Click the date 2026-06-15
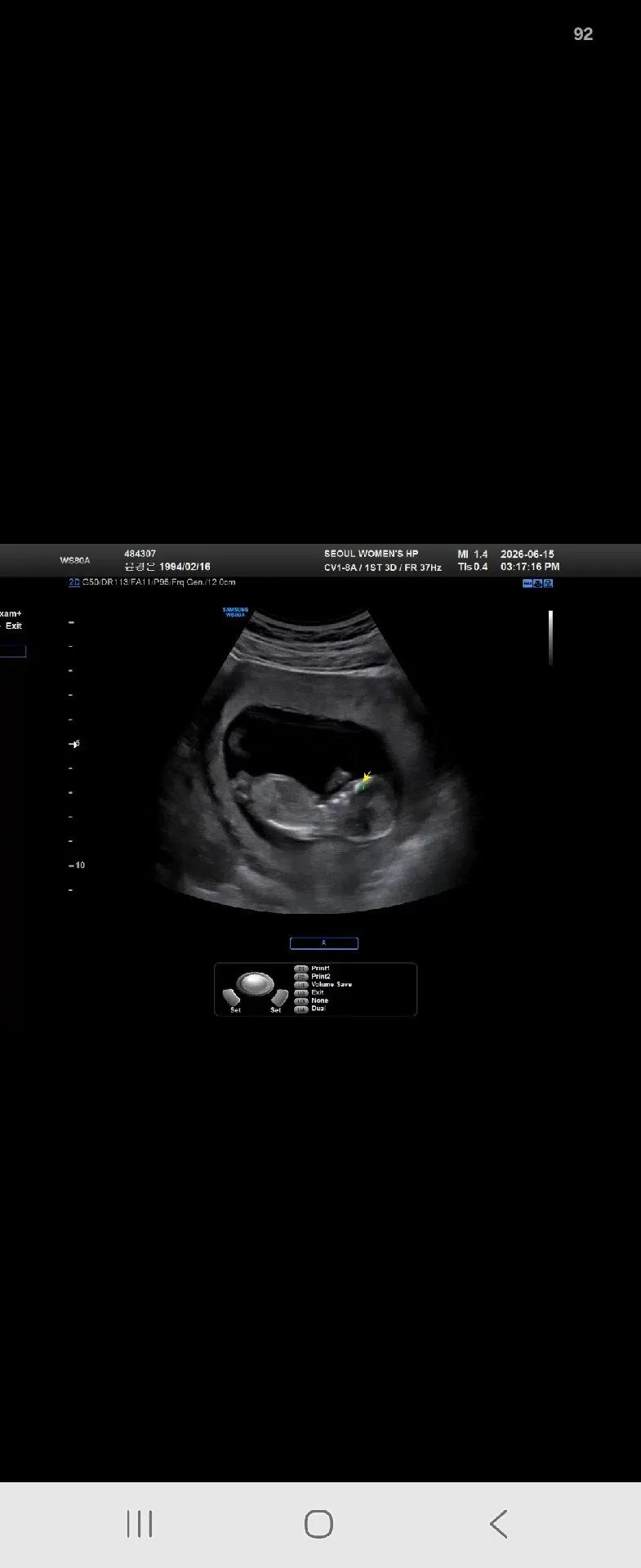 [527, 554]
